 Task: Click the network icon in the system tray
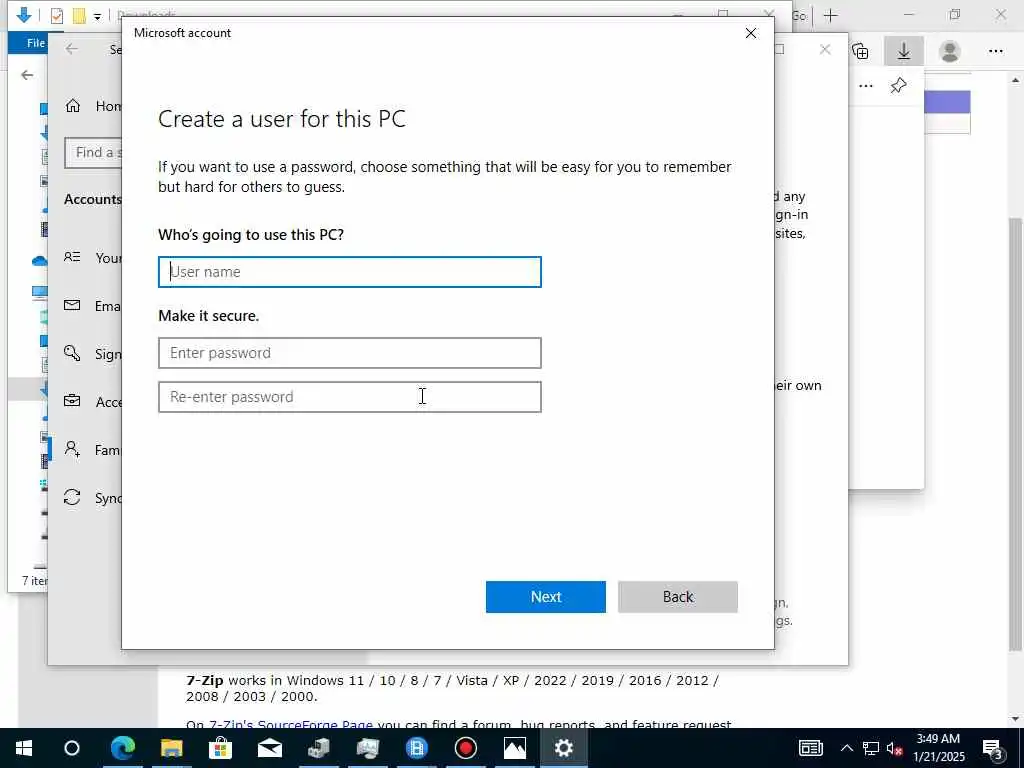tap(871, 748)
